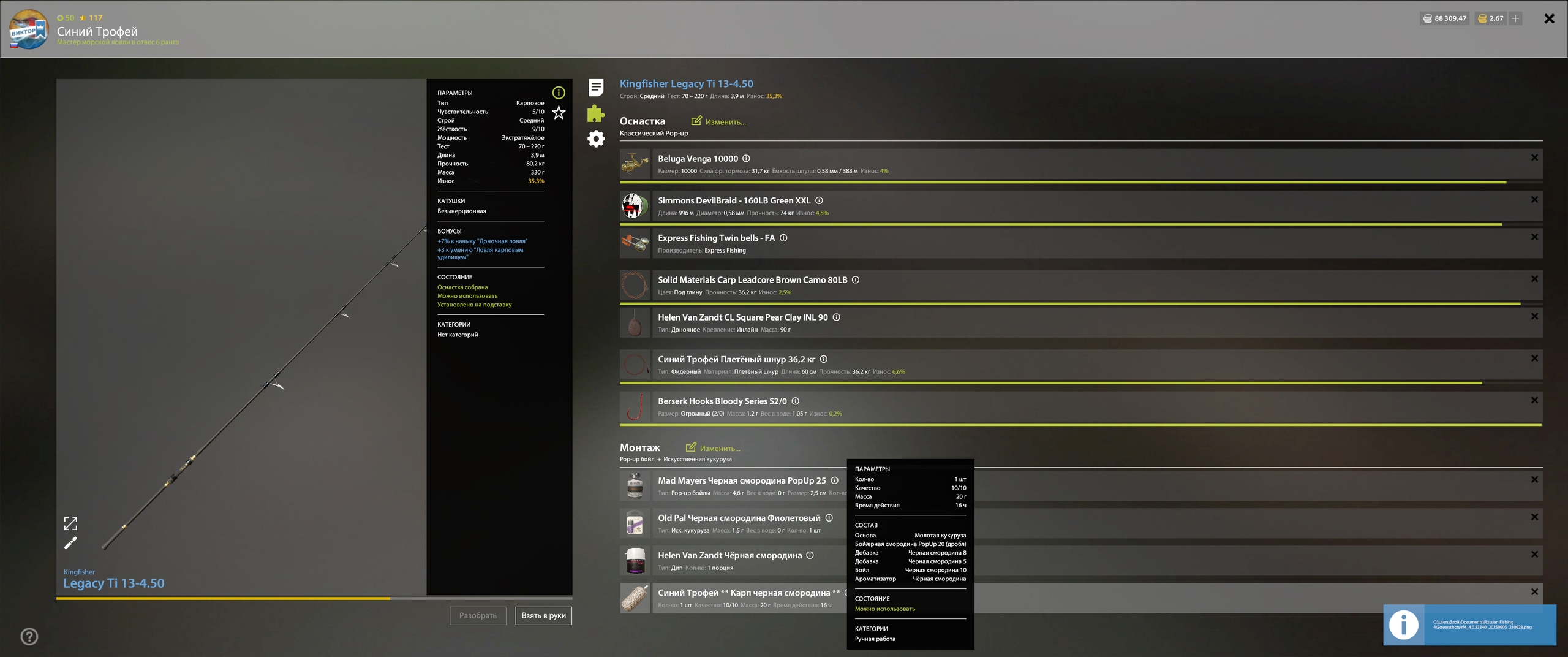Open the green puzzle rig assembly tab

pyautogui.click(x=596, y=113)
